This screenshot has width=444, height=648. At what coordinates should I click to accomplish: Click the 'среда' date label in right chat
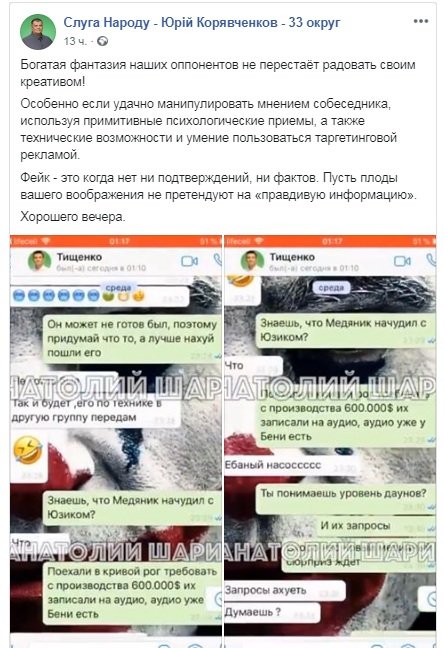pyautogui.click(x=332, y=288)
